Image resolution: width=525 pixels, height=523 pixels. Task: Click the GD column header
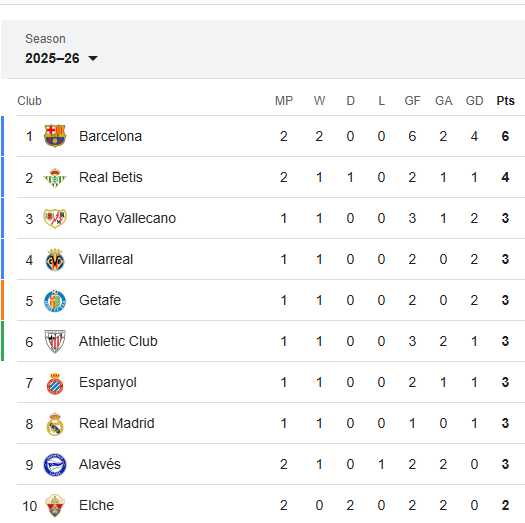point(474,101)
